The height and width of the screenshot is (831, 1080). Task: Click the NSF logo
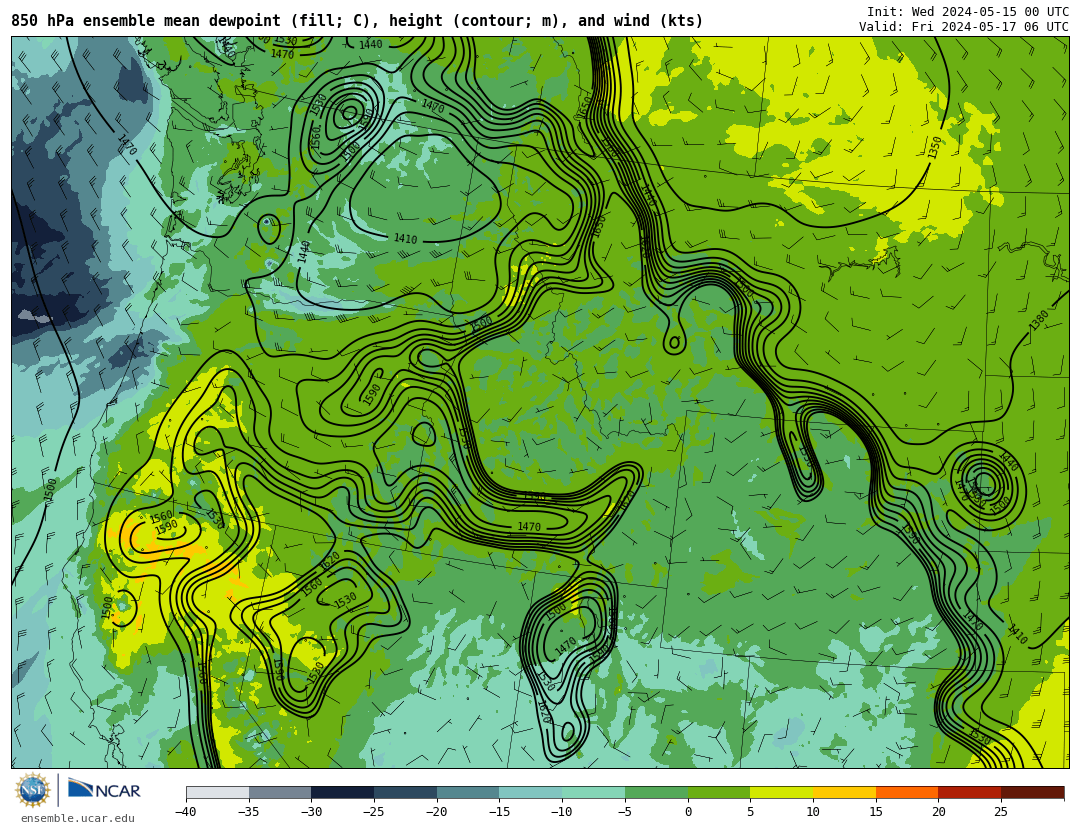(33, 790)
